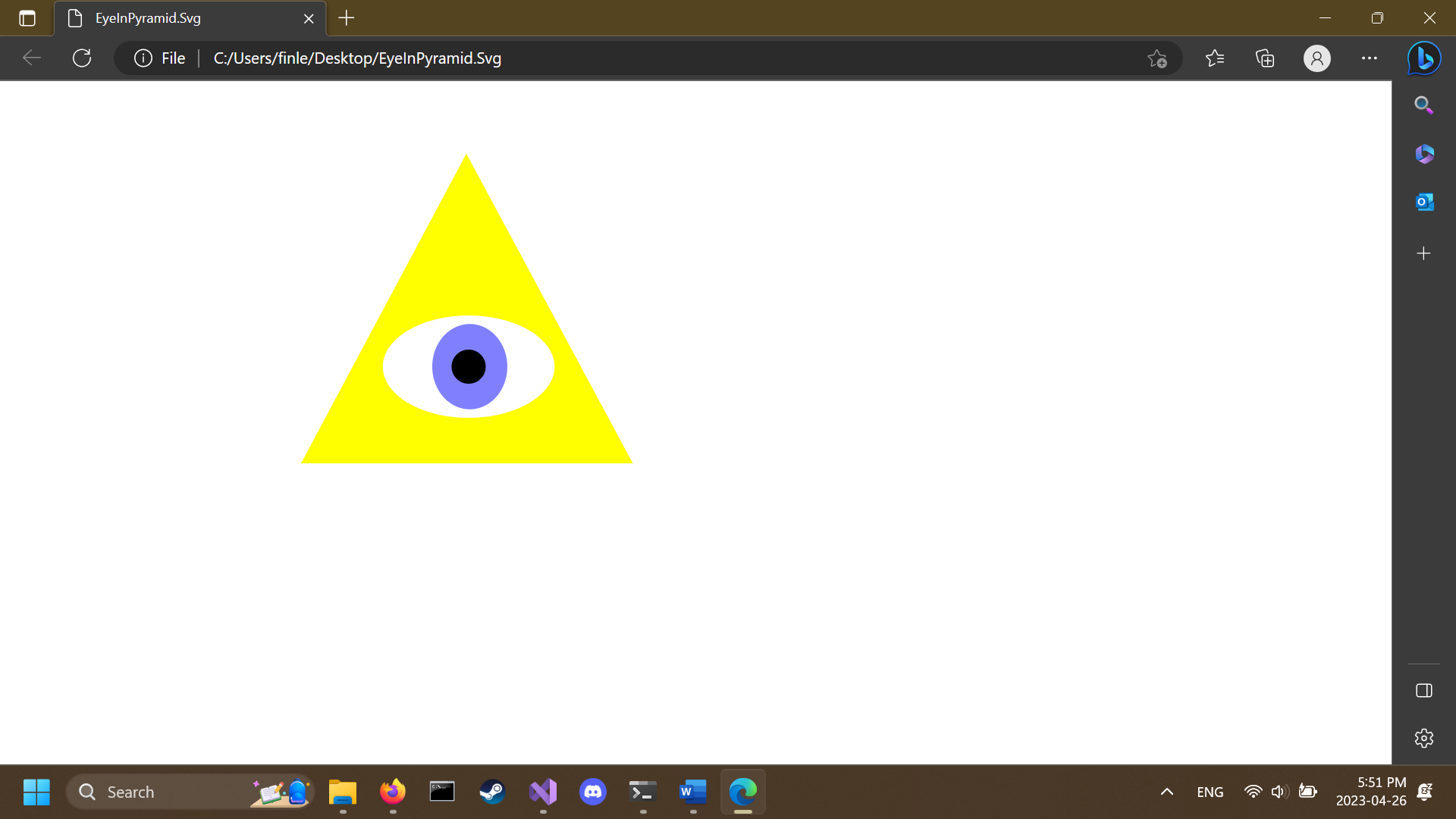The image size is (1456, 819).
Task: Open Bing chat sidebar button
Action: pyautogui.click(x=1423, y=58)
